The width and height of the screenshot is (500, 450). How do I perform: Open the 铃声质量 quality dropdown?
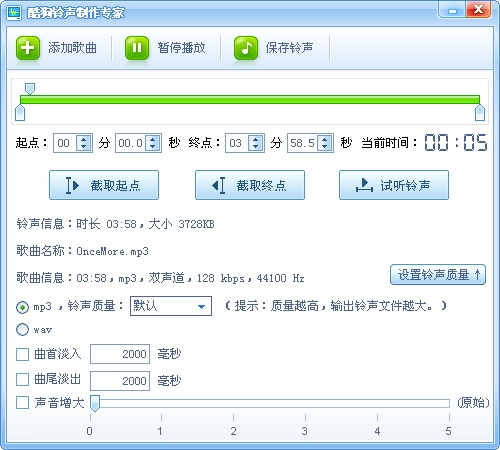[x=171, y=306]
